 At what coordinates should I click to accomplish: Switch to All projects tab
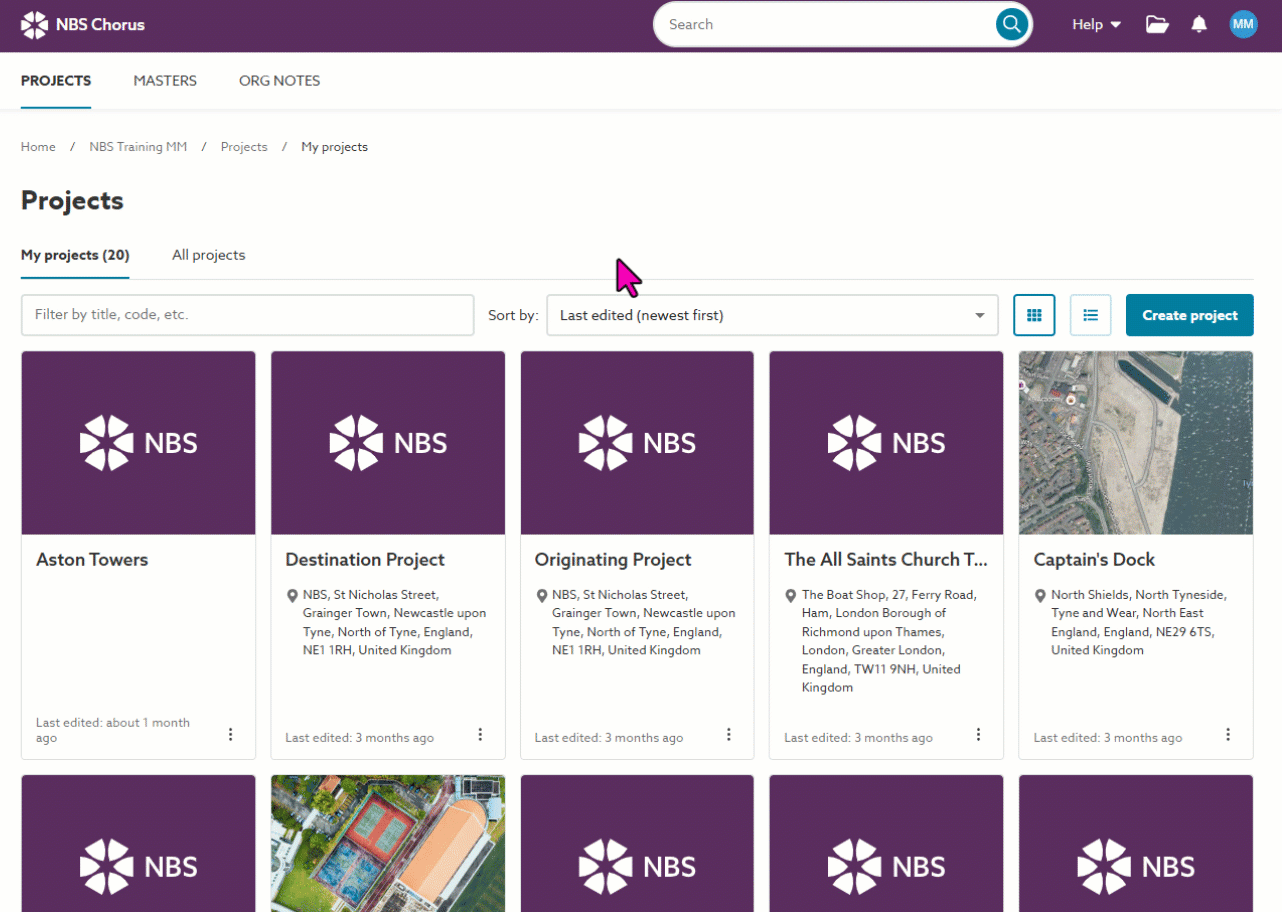click(208, 255)
